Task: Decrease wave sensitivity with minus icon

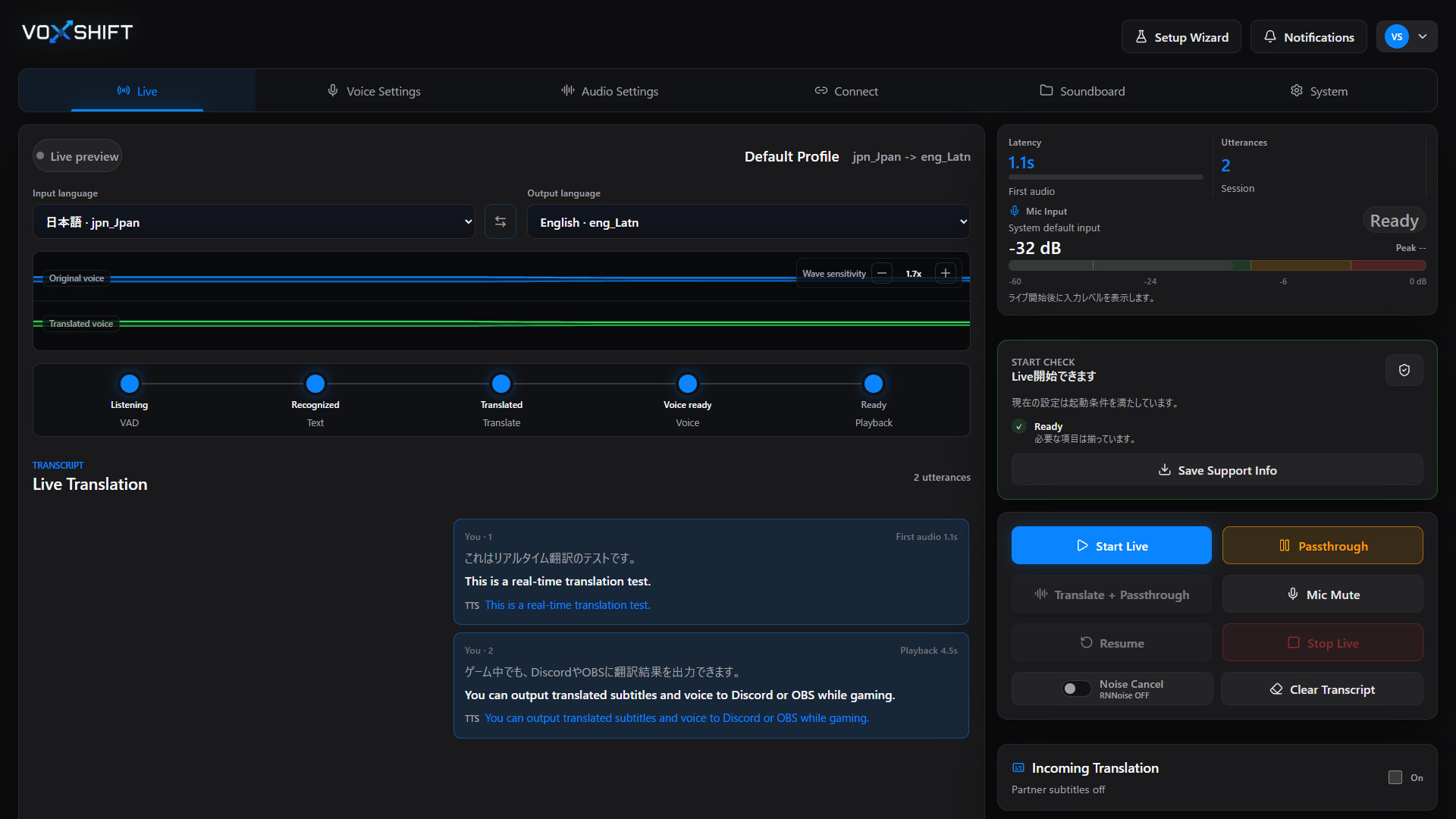Action: [x=882, y=273]
